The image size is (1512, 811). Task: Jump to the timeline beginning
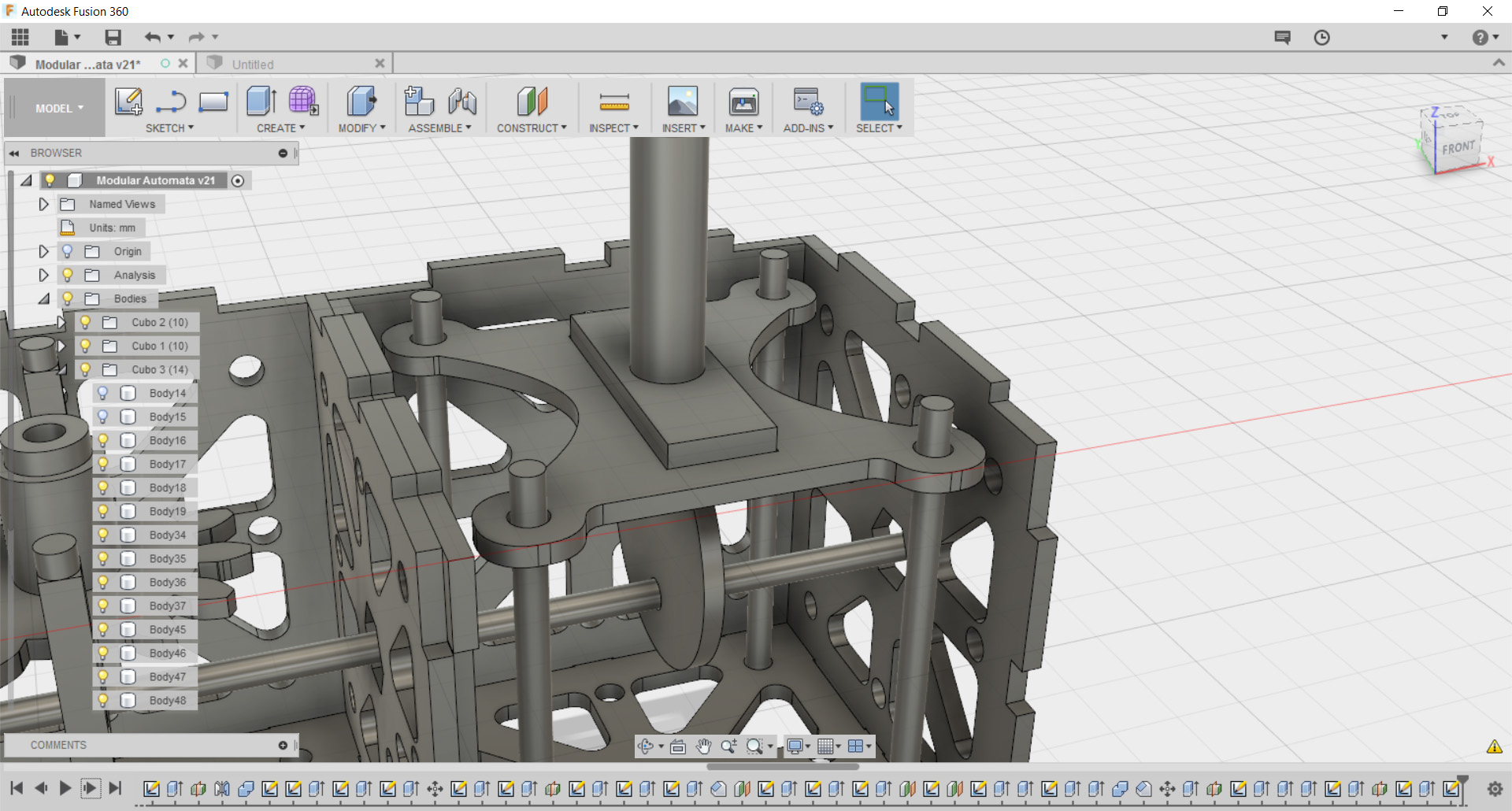click(x=17, y=787)
